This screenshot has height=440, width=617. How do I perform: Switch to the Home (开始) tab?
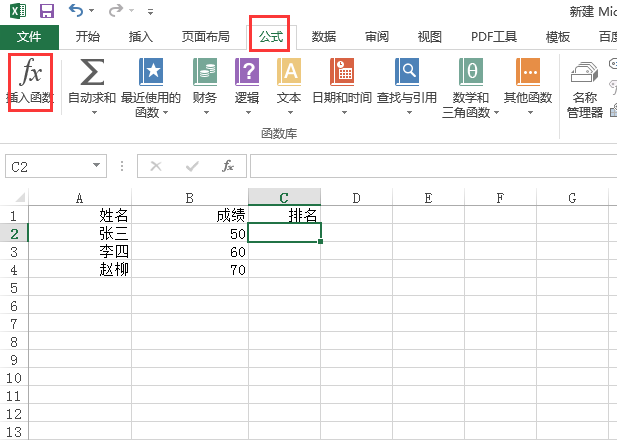(x=88, y=37)
